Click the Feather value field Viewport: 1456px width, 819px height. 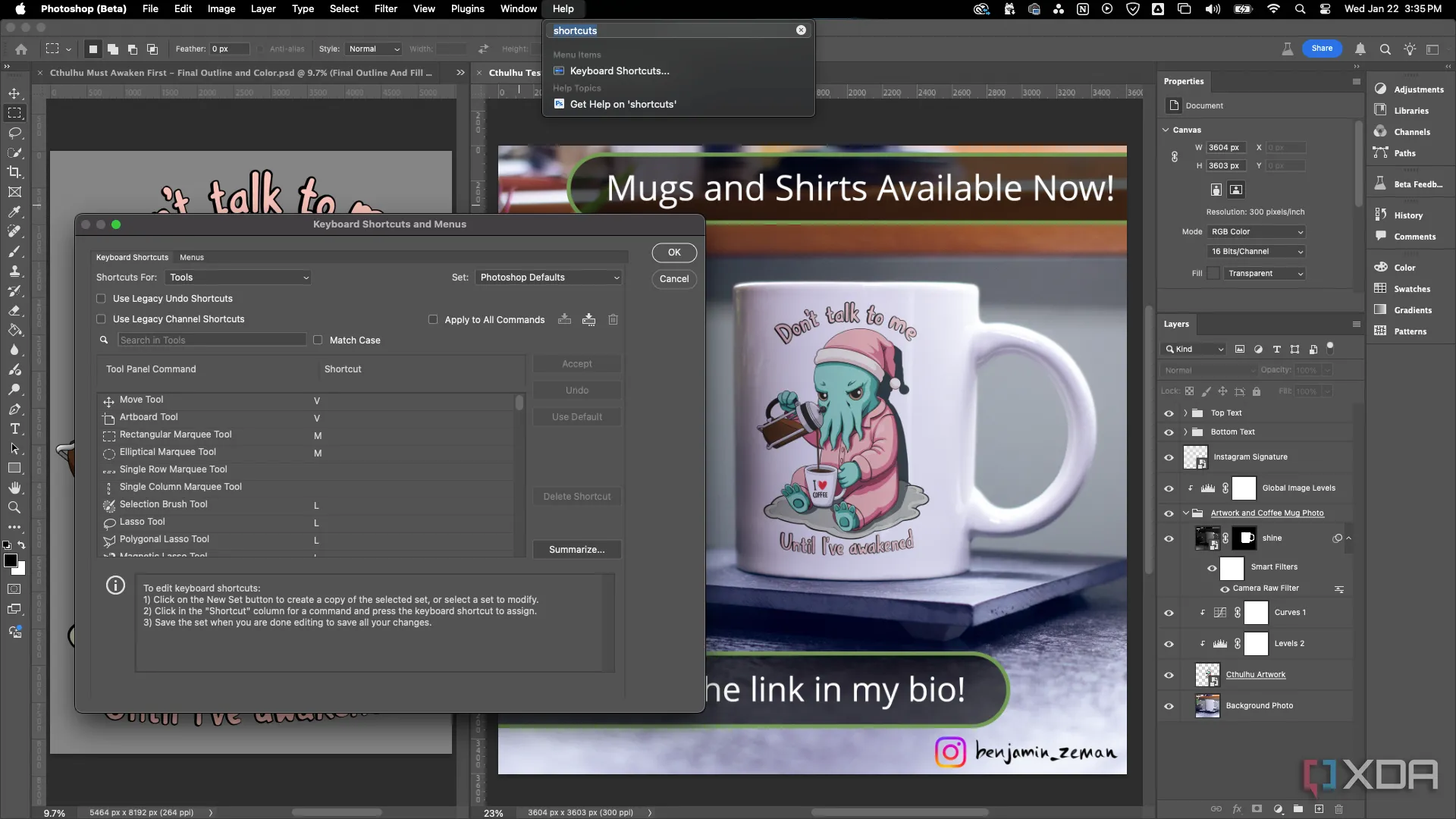229,49
